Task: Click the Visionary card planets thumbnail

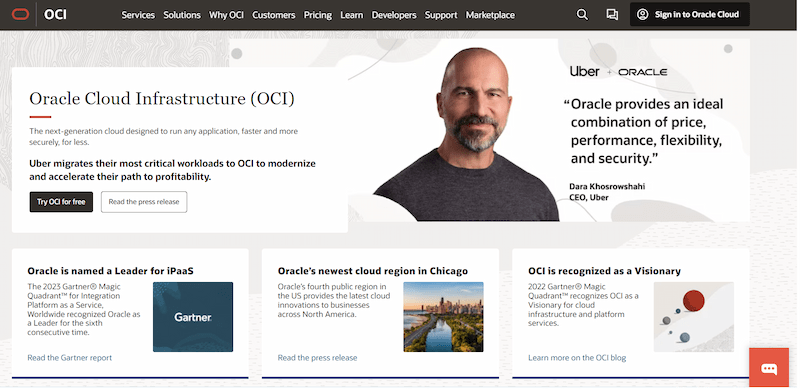Action: pos(694,317)
